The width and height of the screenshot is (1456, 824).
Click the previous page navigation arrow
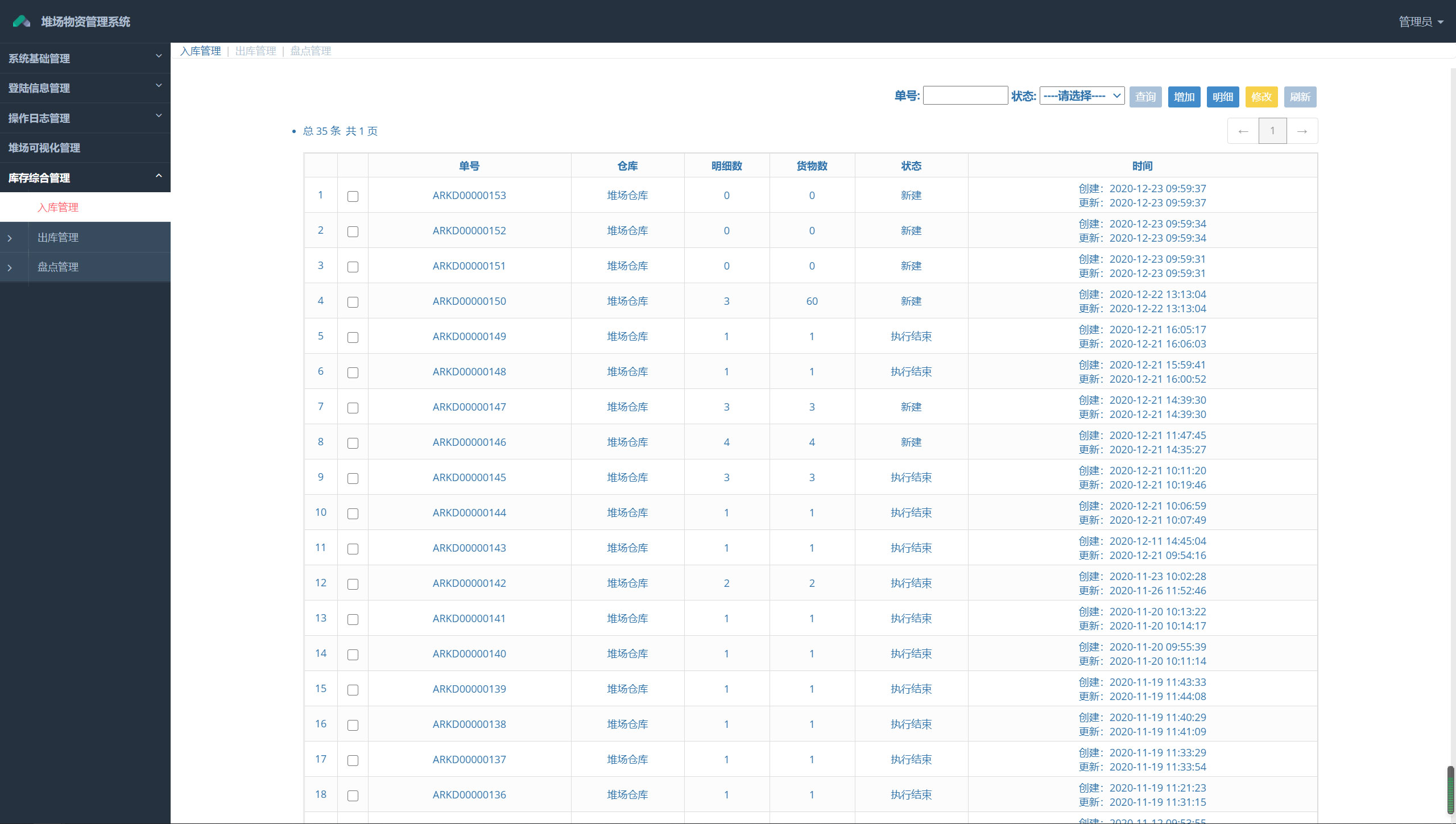coord(1243,131)
